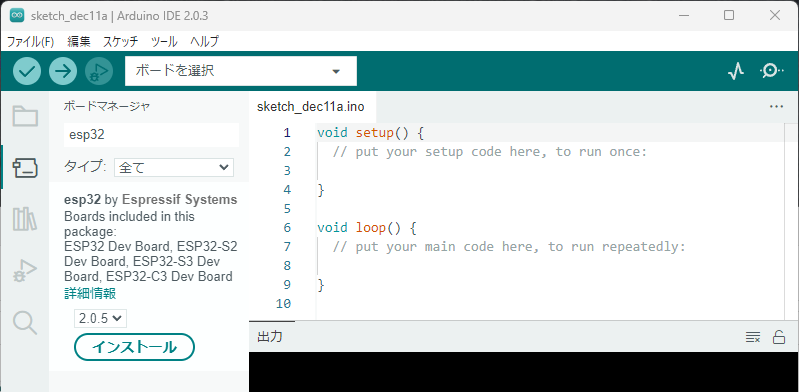
Task: Open the Library Manager sidebar icon
Action: tap(25, 219)
